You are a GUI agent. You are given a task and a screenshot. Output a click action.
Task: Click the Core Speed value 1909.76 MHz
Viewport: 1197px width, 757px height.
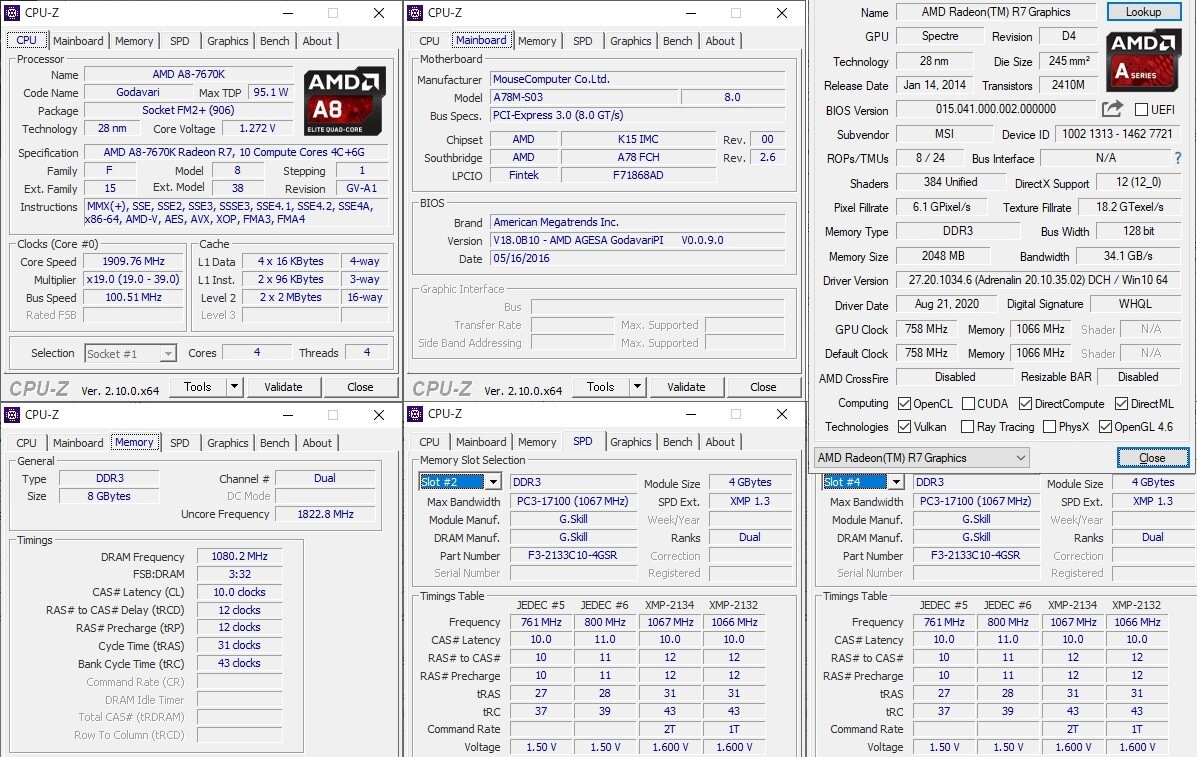tap(134, 261)
